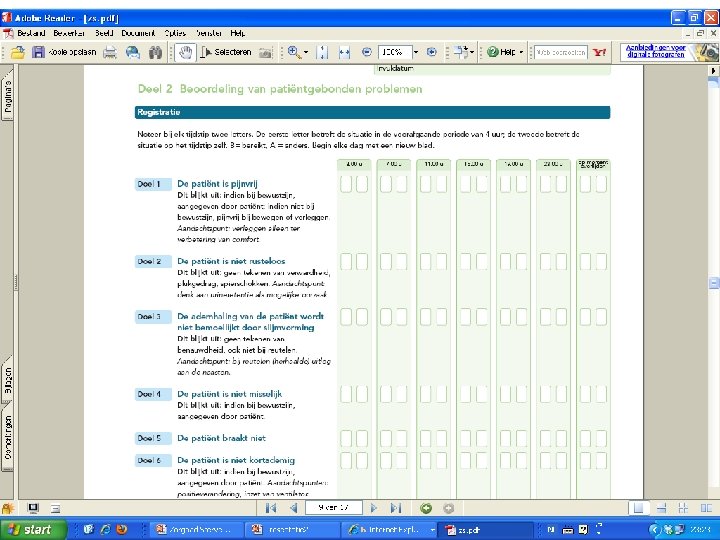The height and width of the screenshot is (540, 720).
Task: Click the digital photo printing advertisement link
Action: tap(655, 51)
